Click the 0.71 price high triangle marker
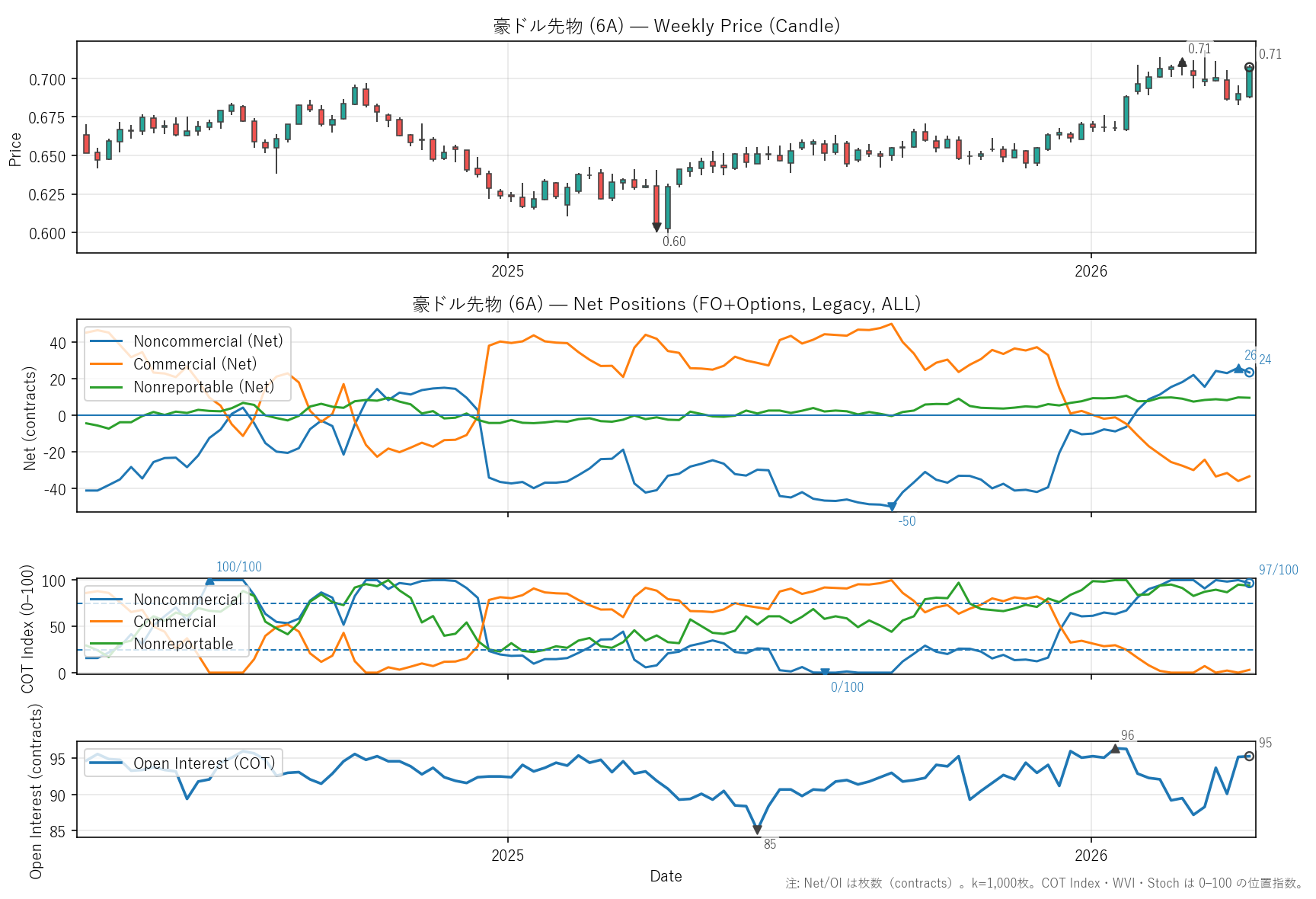Screen dimensions: 1316x899 [x=1182, y=62]
